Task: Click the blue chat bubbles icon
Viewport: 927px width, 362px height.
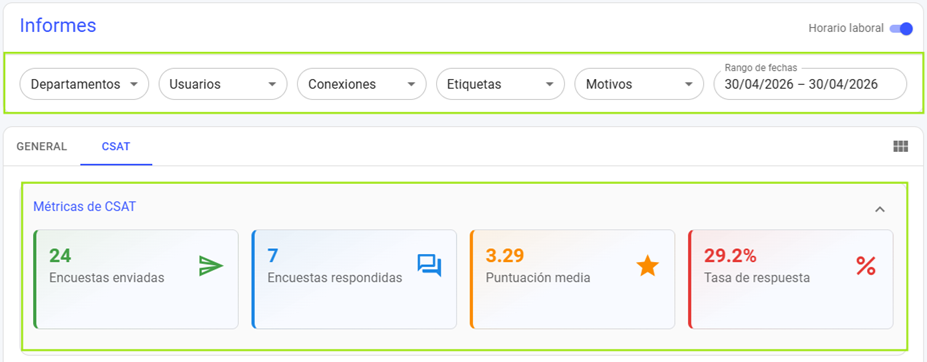Action: 429,266
